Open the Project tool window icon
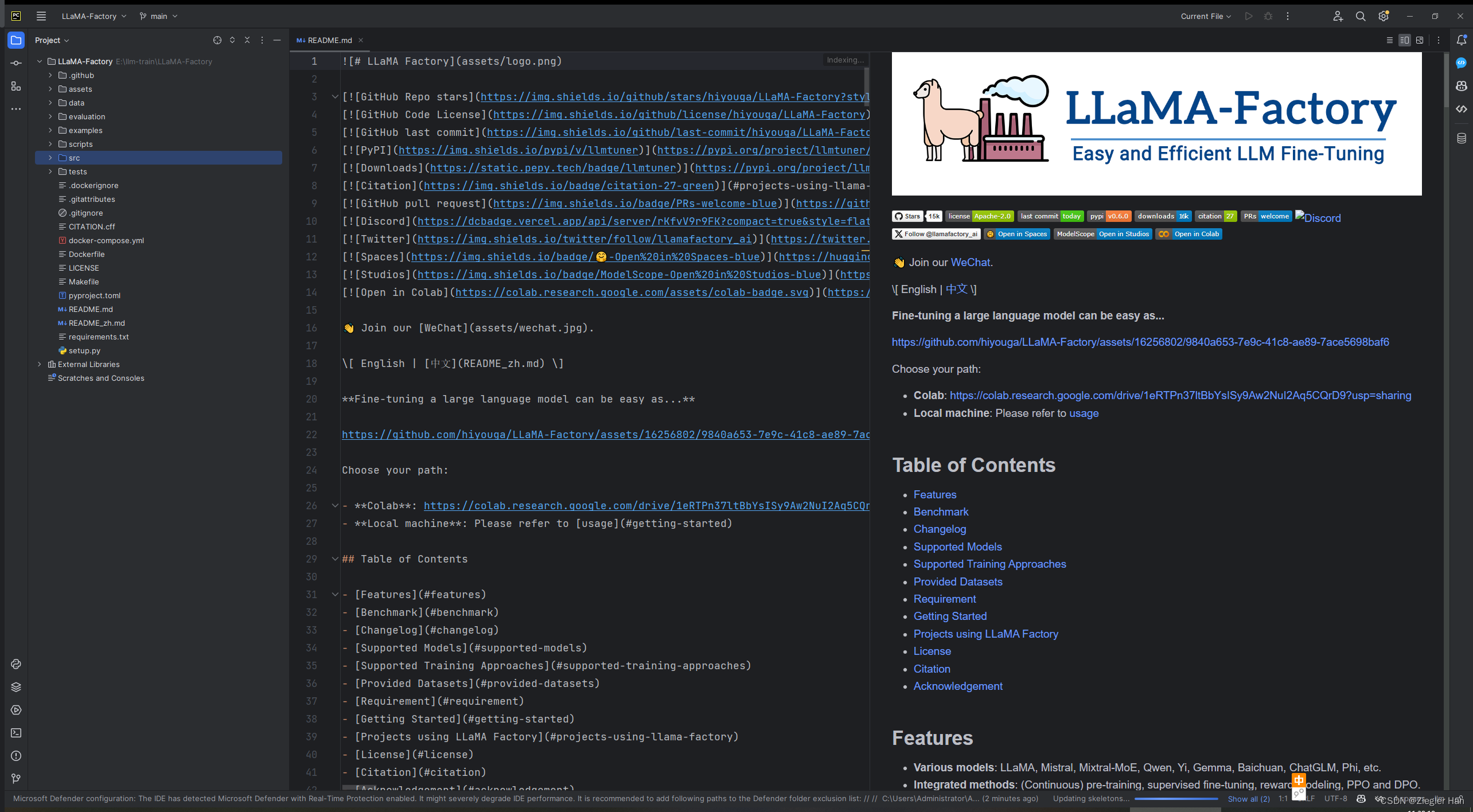The height and width of the screenshot is (812, 1473). point(16,40)
